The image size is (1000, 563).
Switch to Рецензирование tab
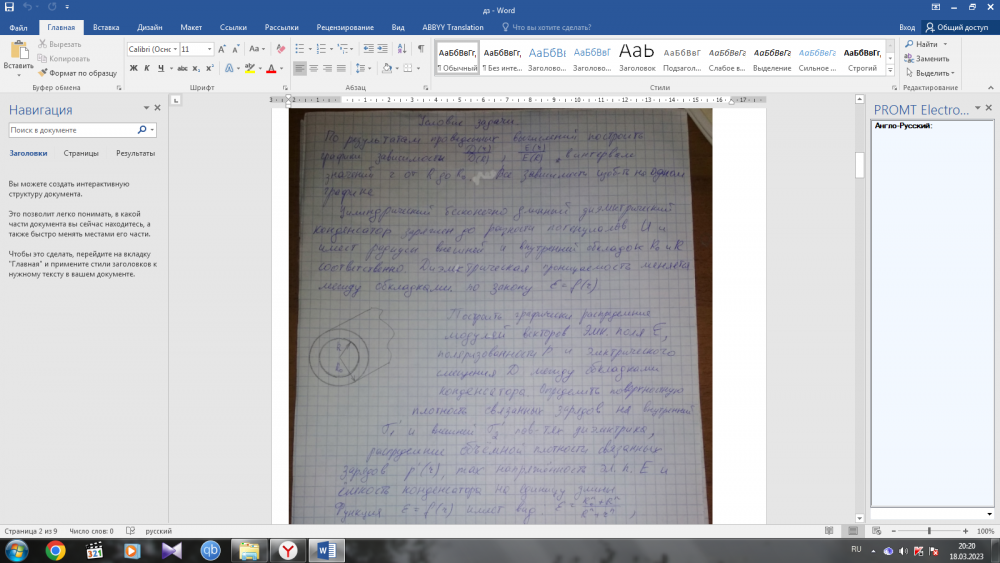click(x=345, y=27)
